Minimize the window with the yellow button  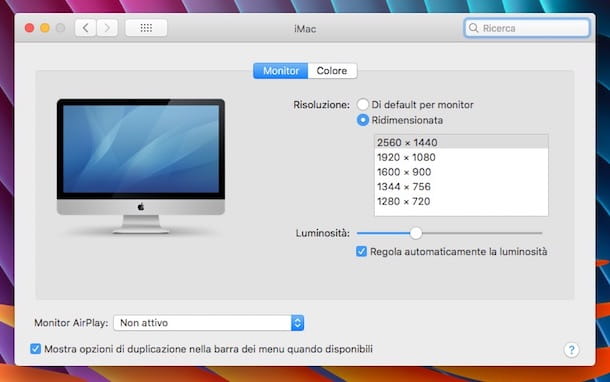45,28
